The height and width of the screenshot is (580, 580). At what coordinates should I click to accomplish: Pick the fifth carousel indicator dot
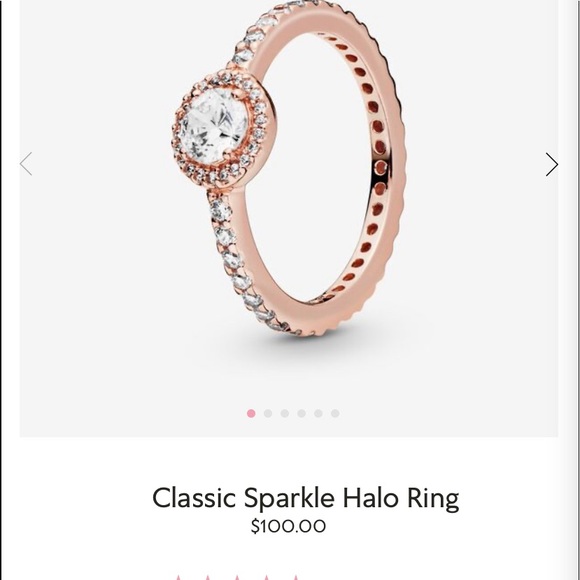point(318,413)
